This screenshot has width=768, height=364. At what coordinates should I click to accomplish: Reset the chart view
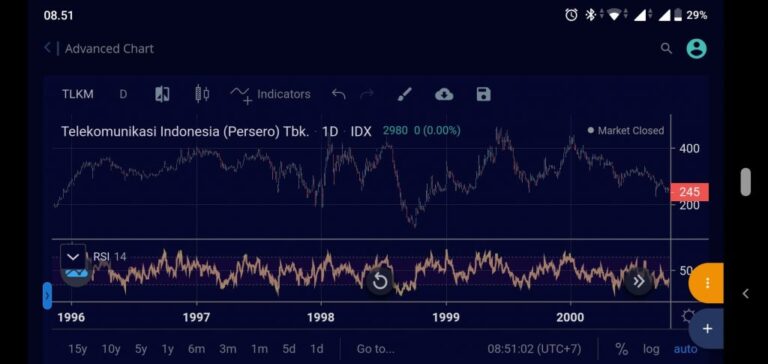[x=380, y=281]
